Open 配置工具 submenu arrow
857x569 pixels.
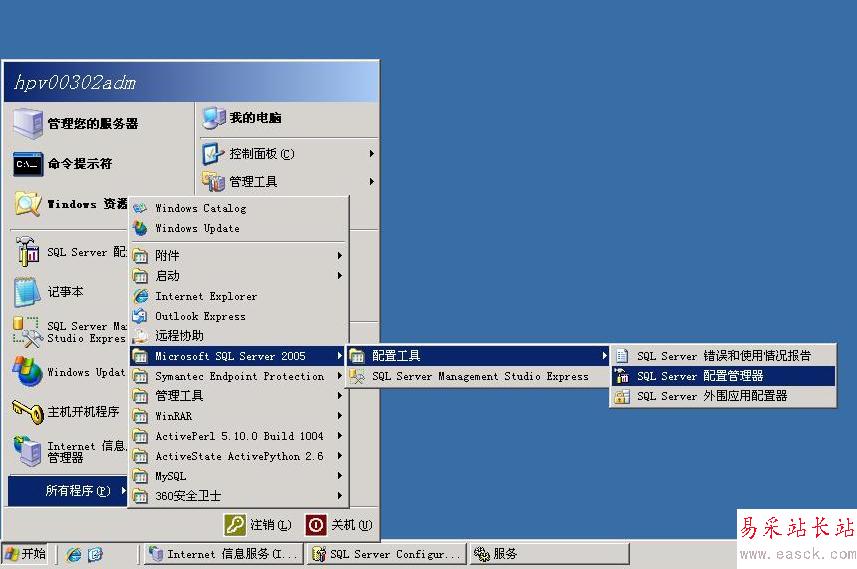604,356
